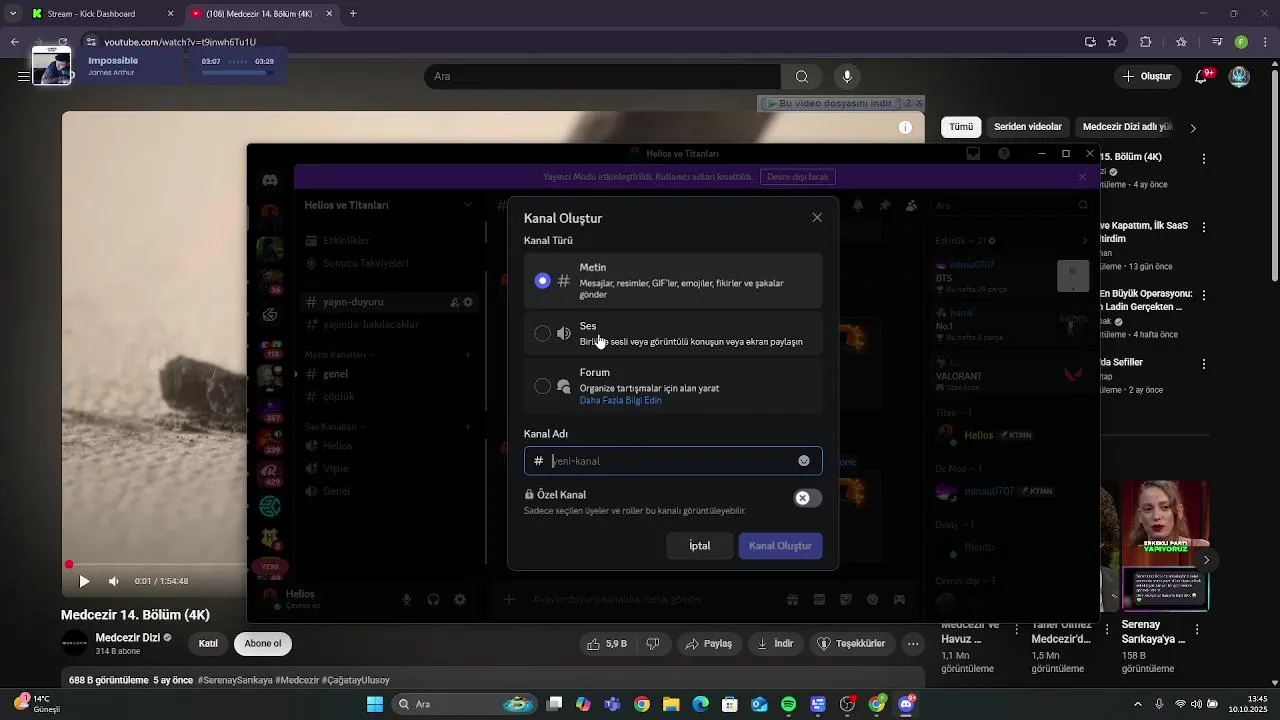
Task: Play the YouTube video
Action: [x=84, y=581]
